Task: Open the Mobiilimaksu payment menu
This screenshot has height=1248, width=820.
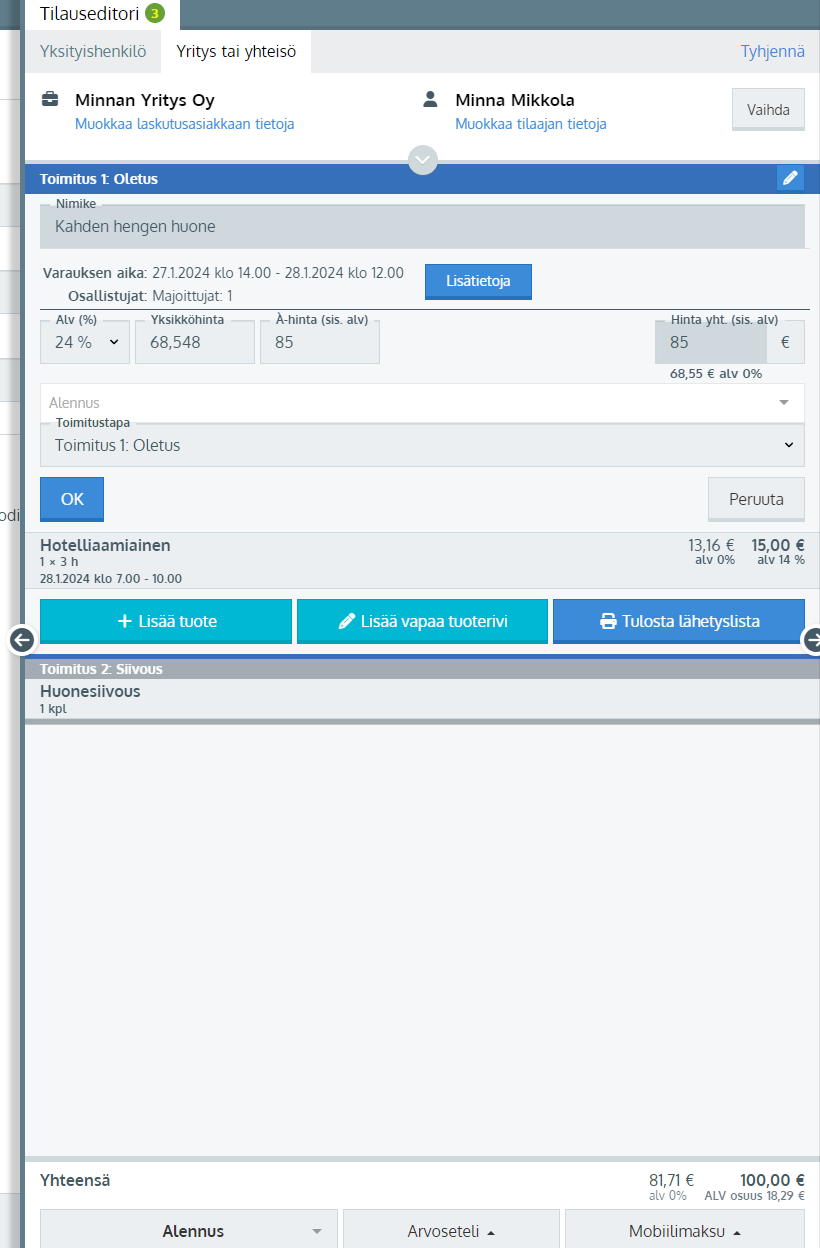Action: (x=684, y=1231)
